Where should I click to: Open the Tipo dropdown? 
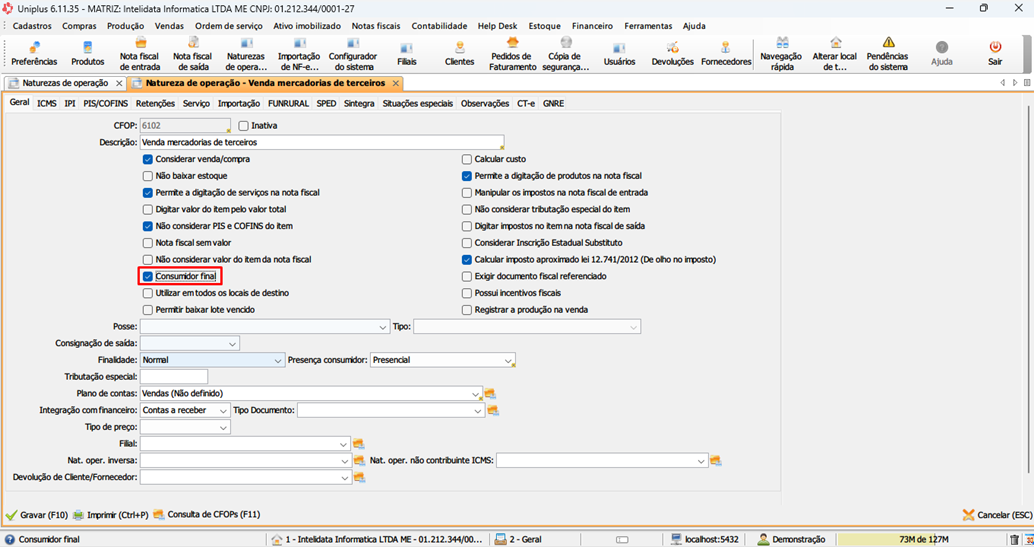pyautogui.click(x=633, y=327)
